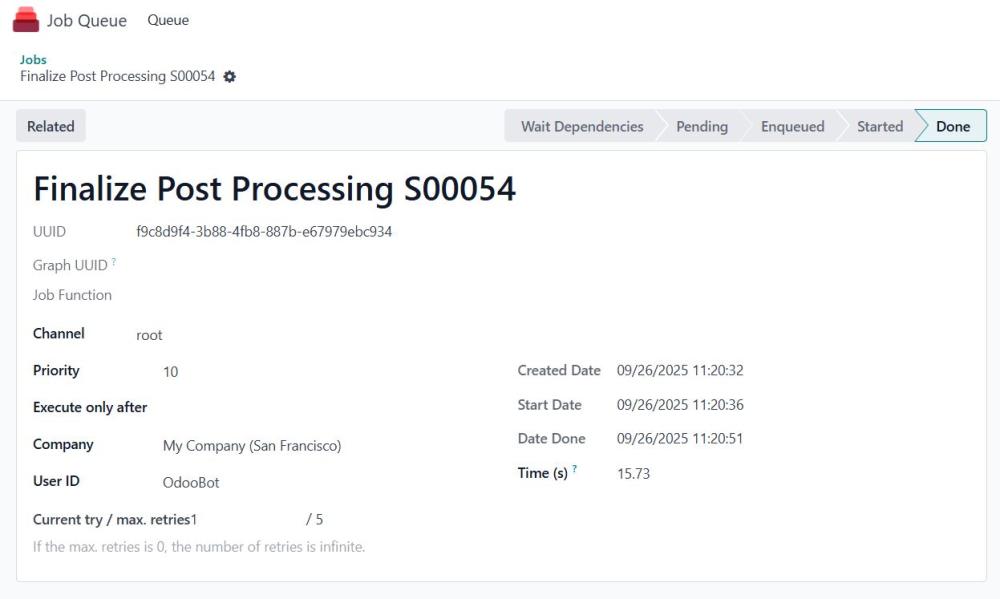The image size is (1000, 599).
Task: Select the Done status stage
Action: [x=952, y=126]
